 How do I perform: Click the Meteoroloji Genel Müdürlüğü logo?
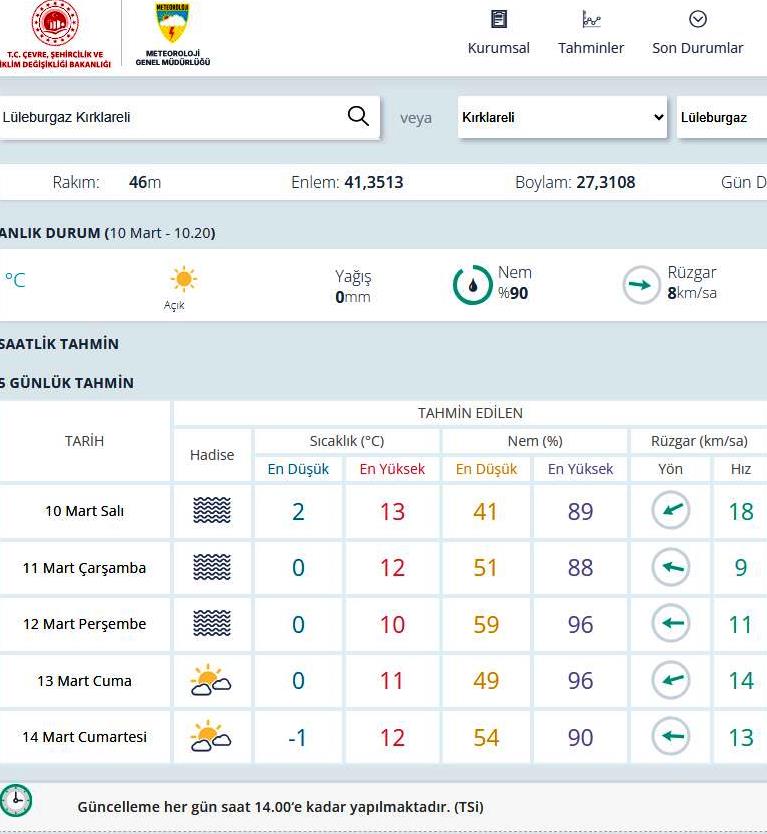click(173, 34)
